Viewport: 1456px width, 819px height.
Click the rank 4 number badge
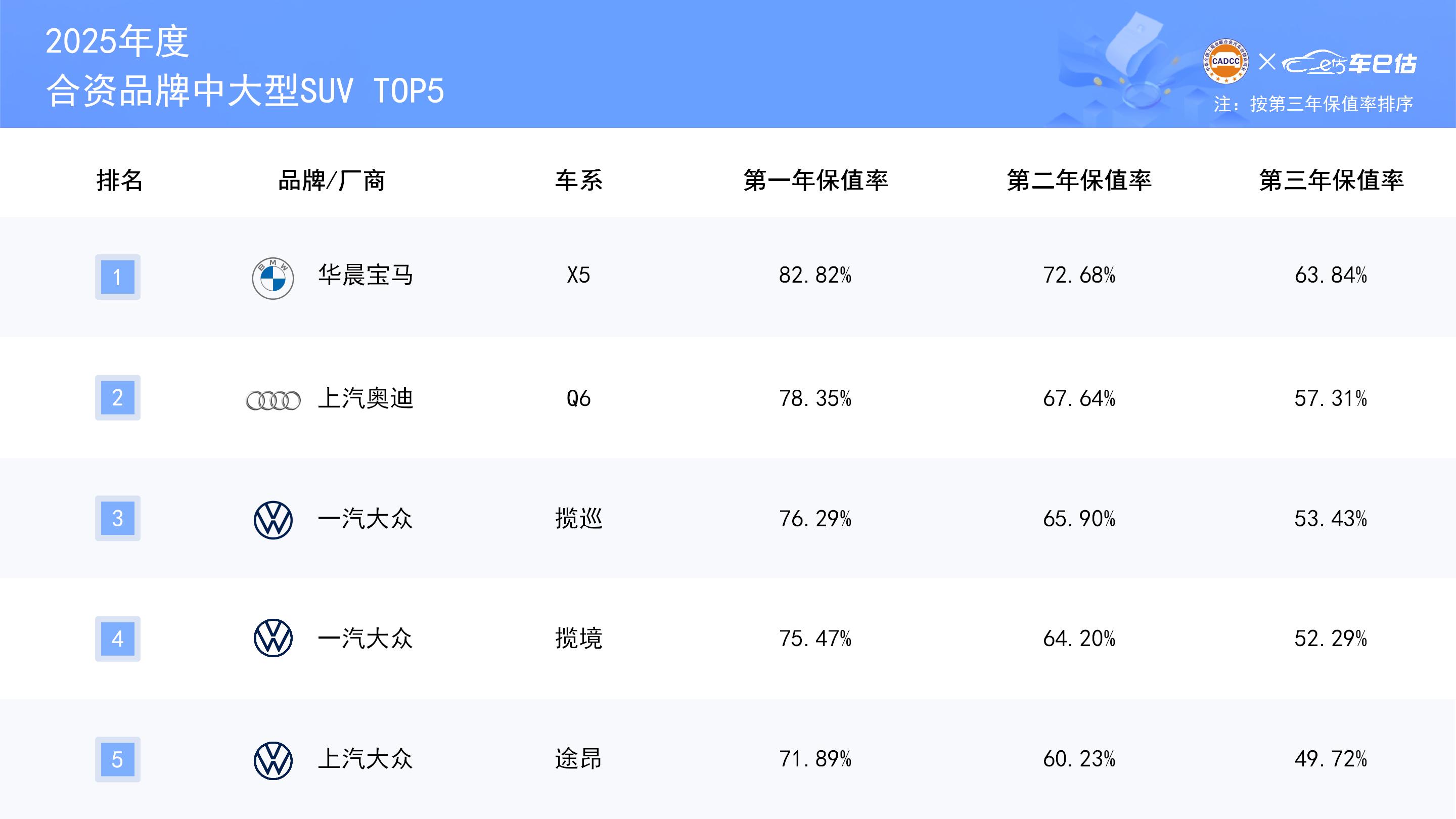tap(118, 639)
